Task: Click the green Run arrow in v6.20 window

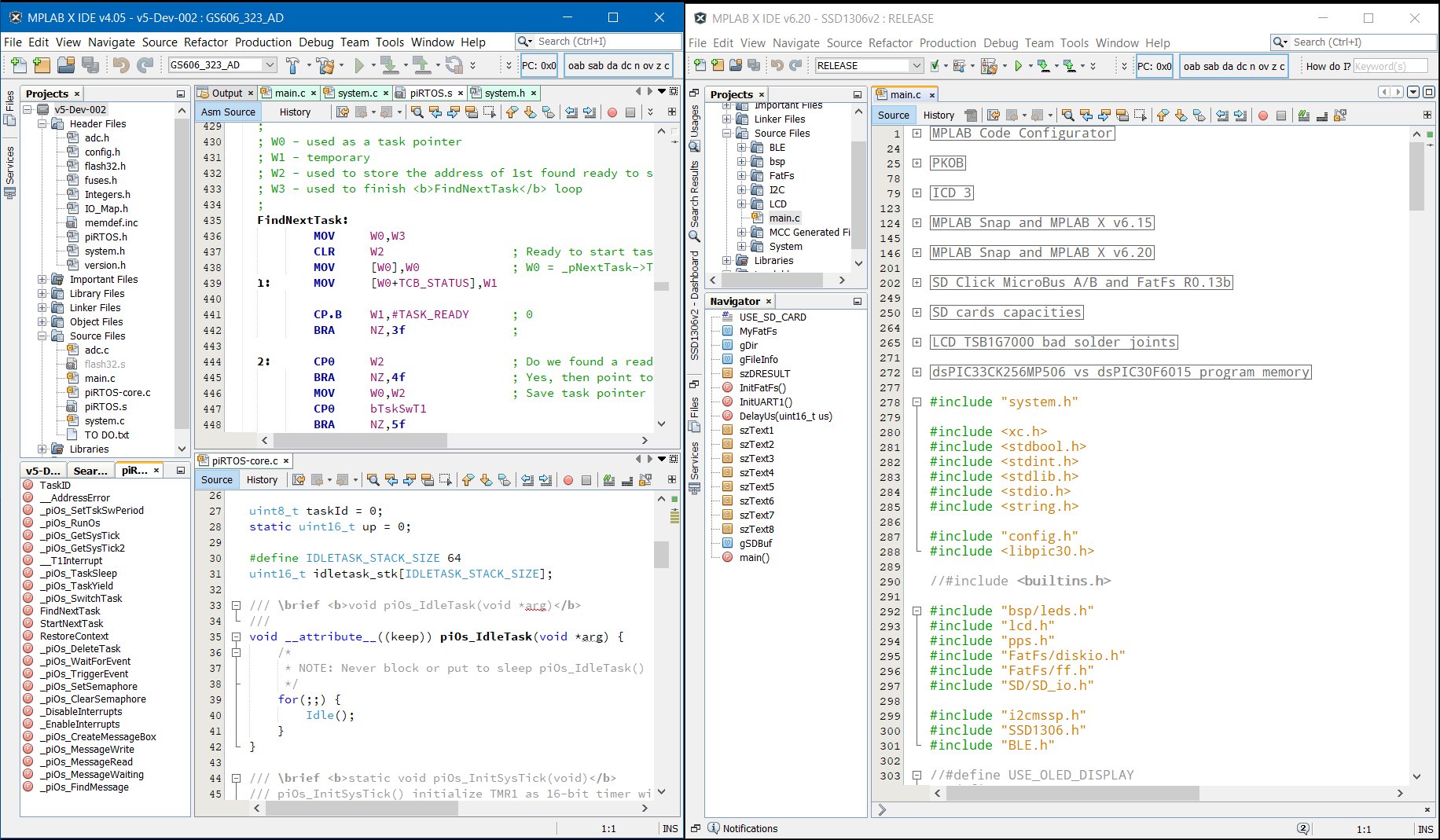Action: (x=1018, y=66)
